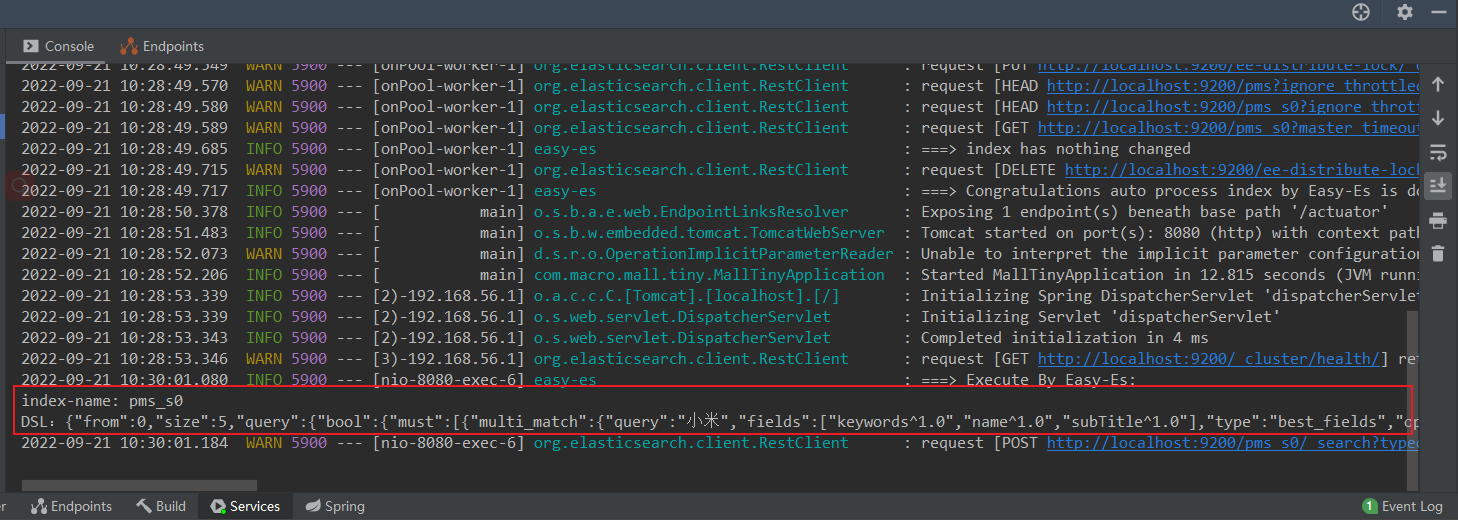Click the '2022-09-21 10:30:01.080' timestamp
The image size is (1458, 520).
[x=124, y=380]
